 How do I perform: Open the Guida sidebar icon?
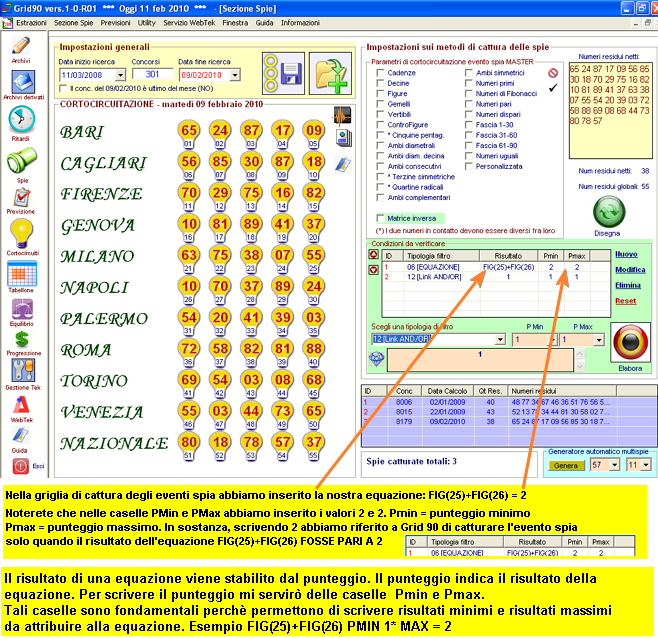tap(20, 436)
